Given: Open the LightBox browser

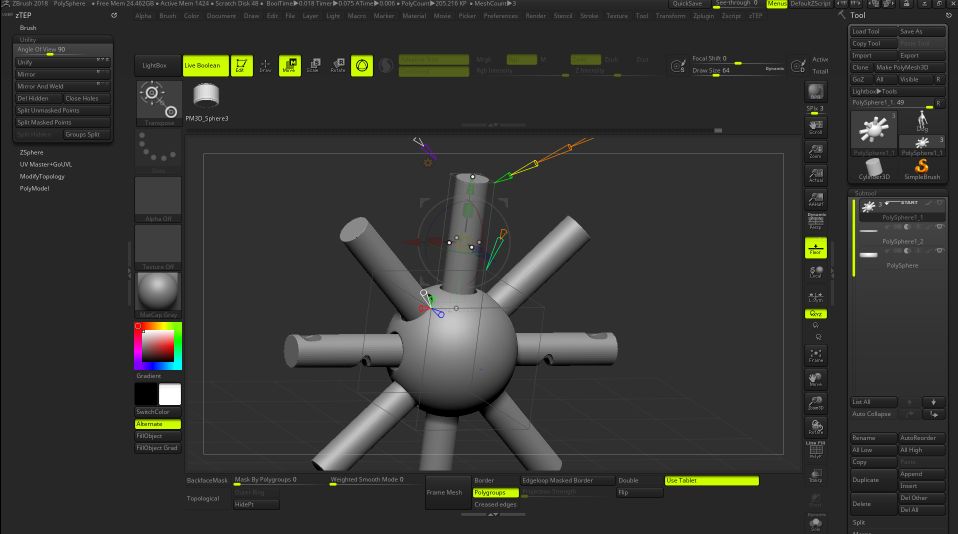Looking at the screenshot, I should pyautogui.click(x=158, y=65).
